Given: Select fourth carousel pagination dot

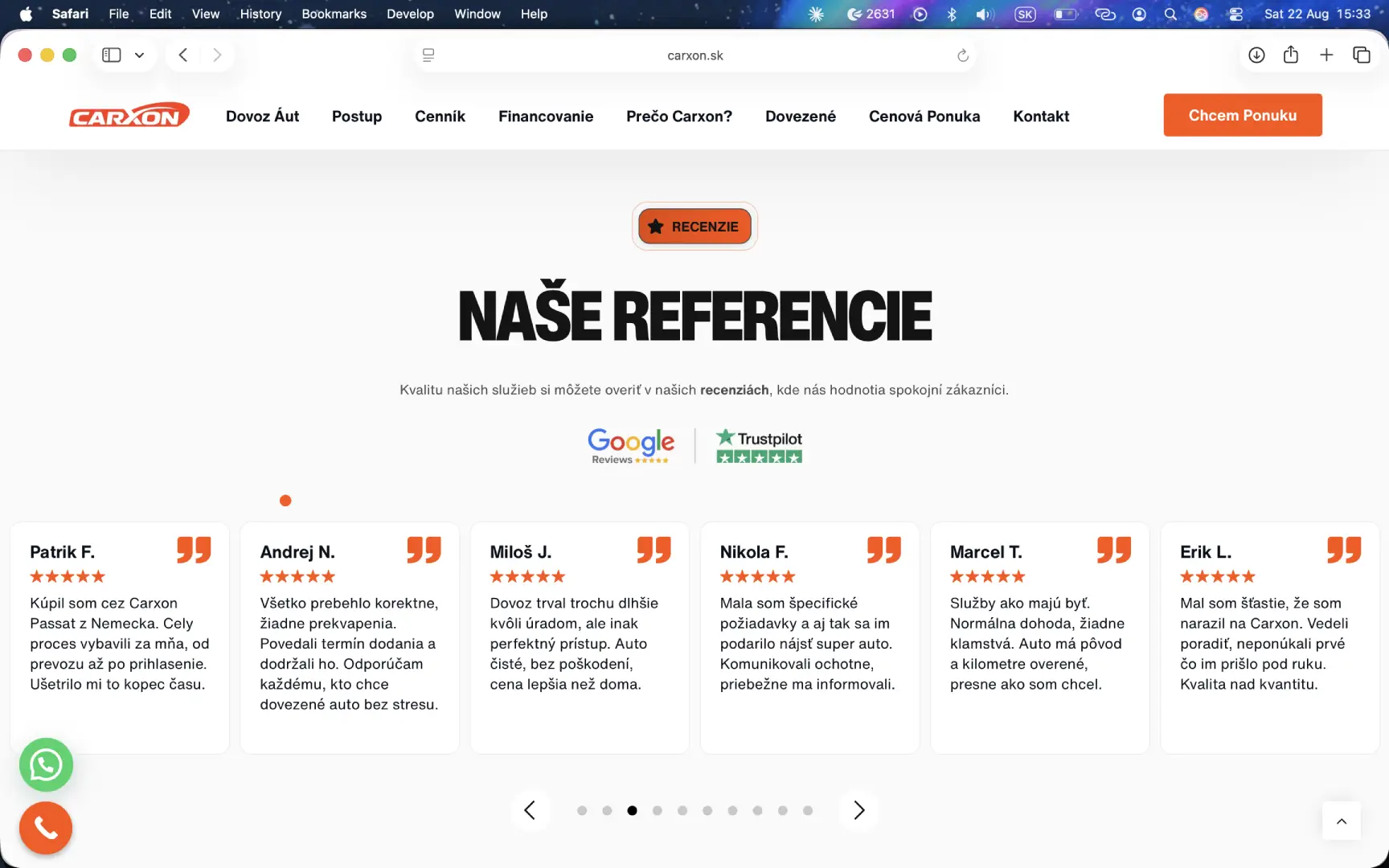Looking at the screenshot, I should tap(658, 811).
